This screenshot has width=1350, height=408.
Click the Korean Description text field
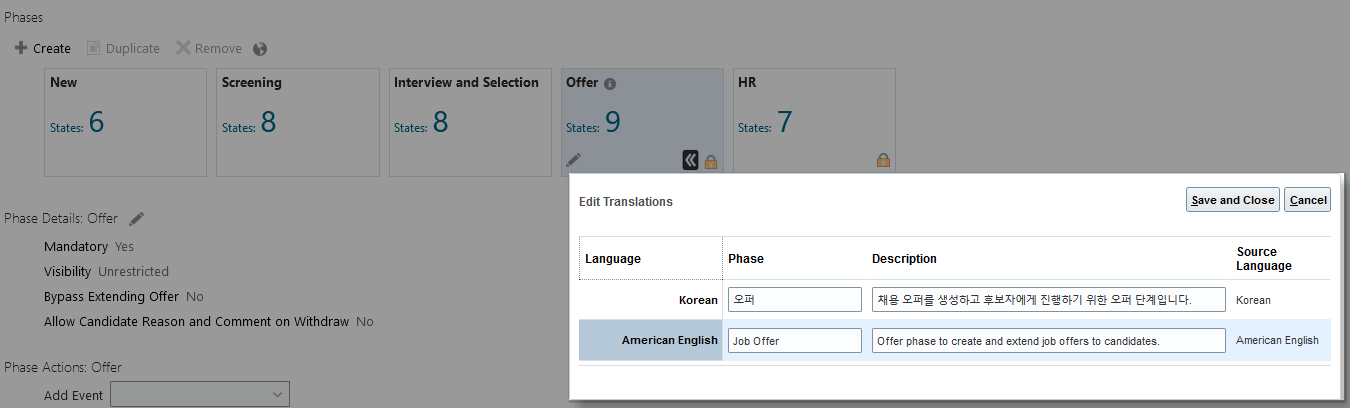[1048, 300]
